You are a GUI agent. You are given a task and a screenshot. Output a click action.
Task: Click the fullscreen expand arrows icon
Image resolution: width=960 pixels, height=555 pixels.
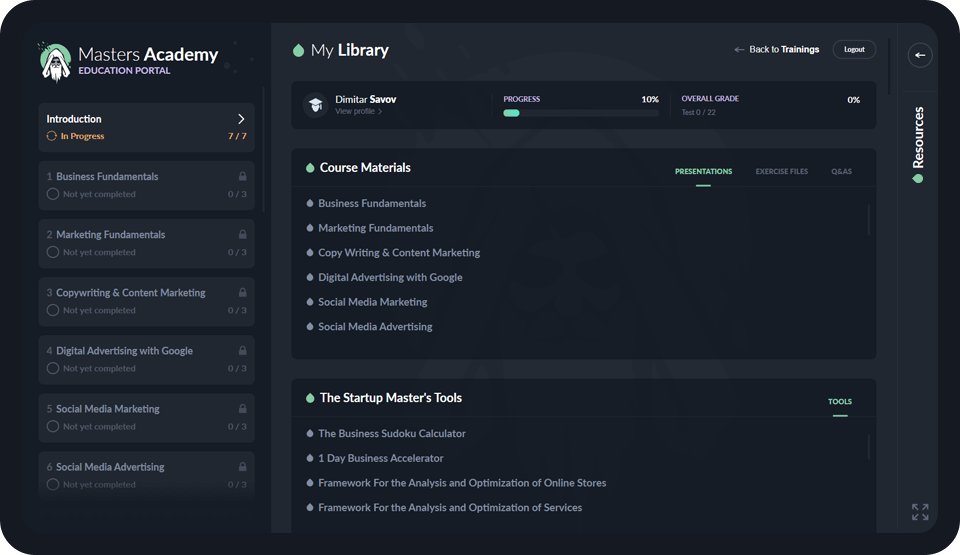click(x=920, y=512)
